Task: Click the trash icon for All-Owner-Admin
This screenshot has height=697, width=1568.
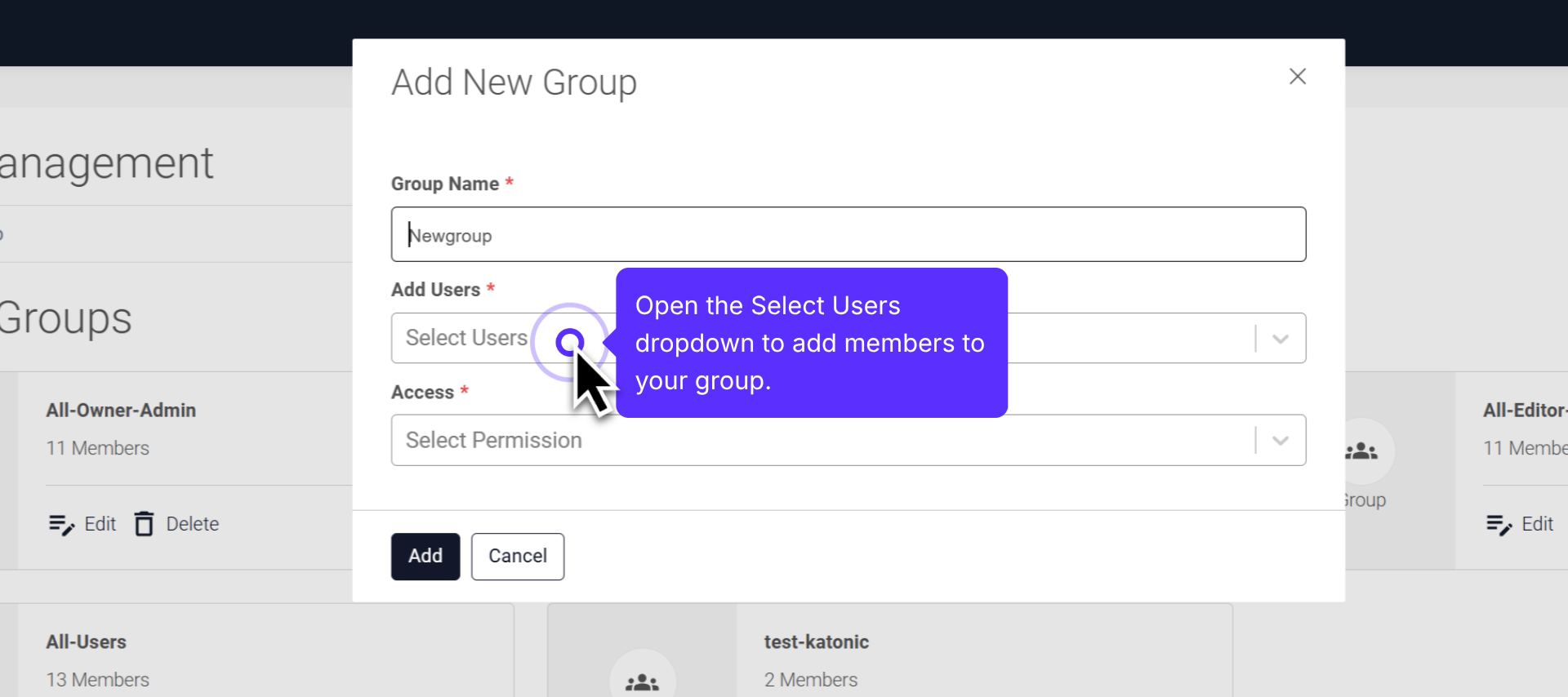Action: pos(144,524)
